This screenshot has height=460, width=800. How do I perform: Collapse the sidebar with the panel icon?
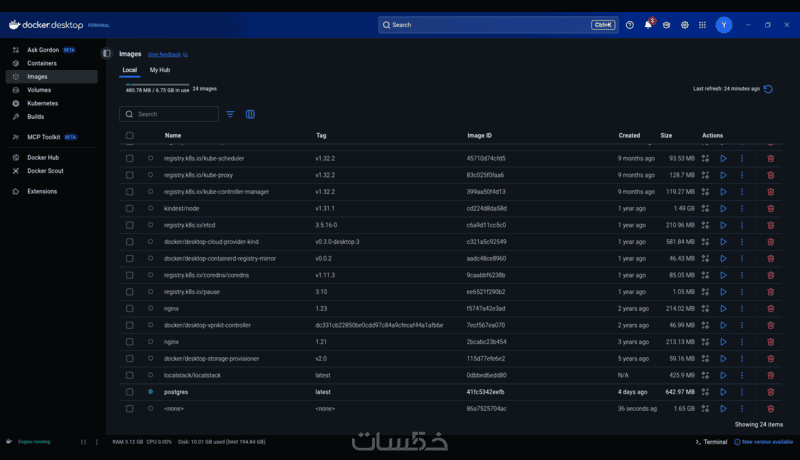coord(107,53)
